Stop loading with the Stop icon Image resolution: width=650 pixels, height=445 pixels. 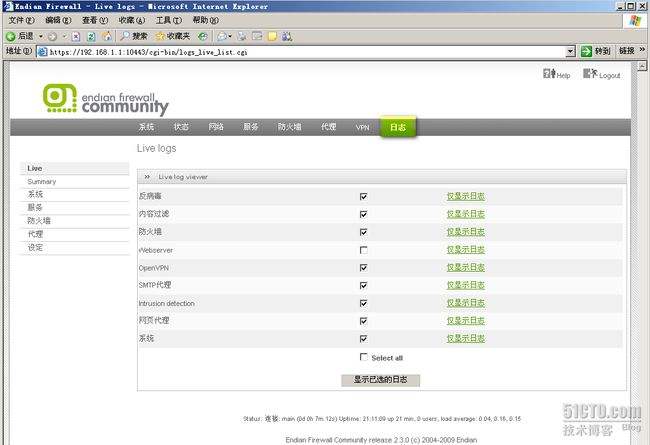76,36
